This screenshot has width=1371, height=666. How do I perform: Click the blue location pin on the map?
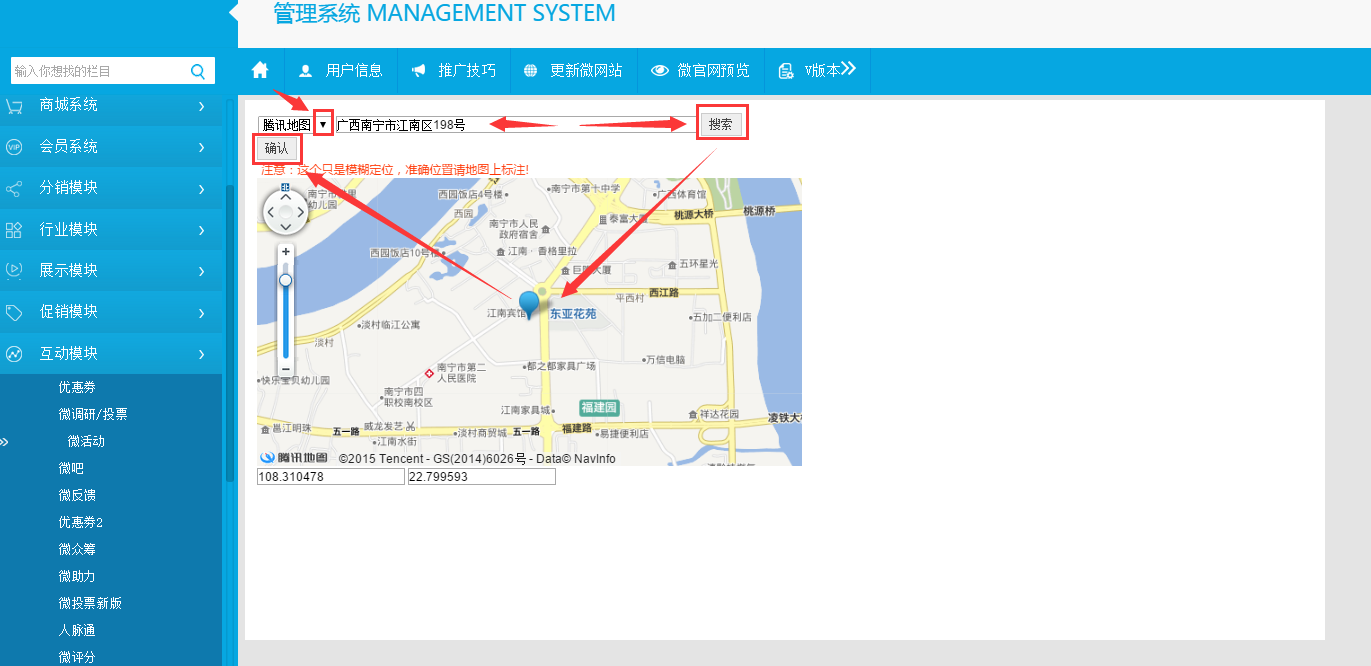pyautogui.click(x=530, y=302)
